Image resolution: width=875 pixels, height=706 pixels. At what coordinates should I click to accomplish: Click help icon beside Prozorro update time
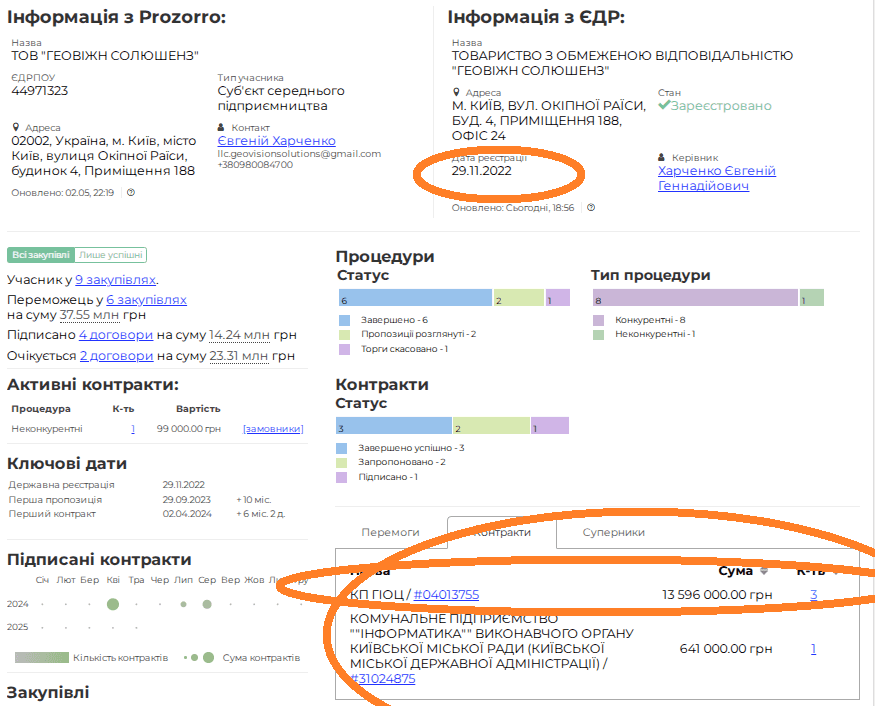131,193
